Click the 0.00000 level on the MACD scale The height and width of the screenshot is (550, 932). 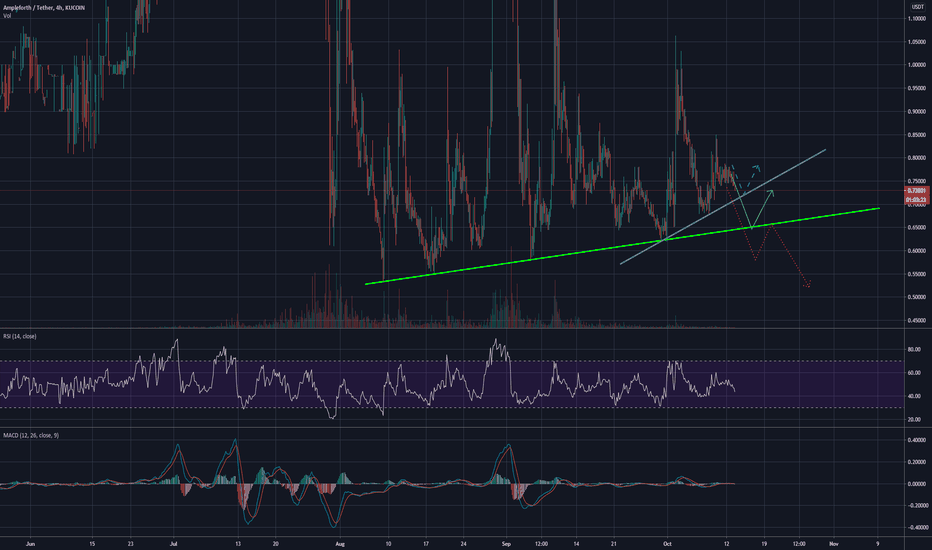pyautogui.click(x=917, y=484)
